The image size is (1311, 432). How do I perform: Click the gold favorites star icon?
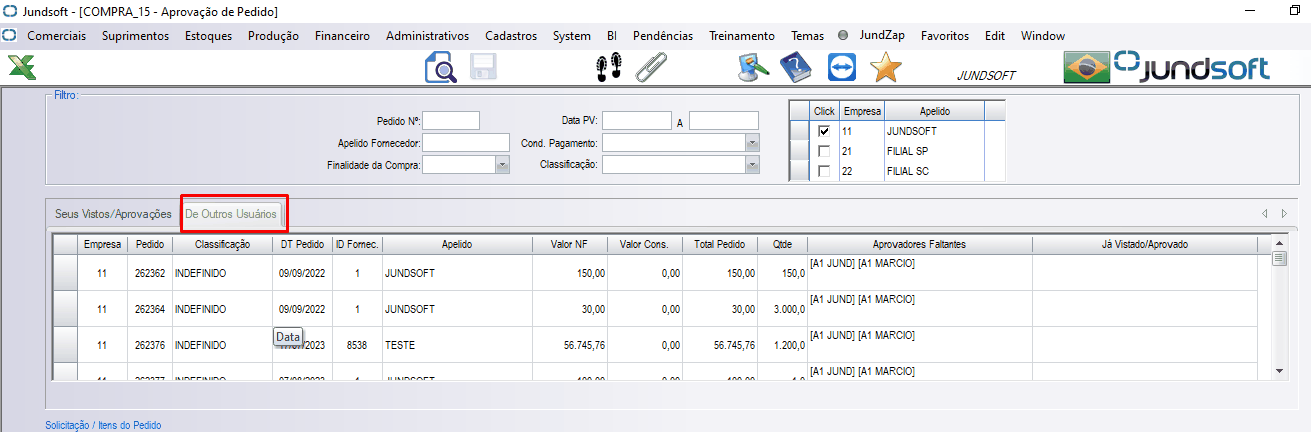coord(885,68)
